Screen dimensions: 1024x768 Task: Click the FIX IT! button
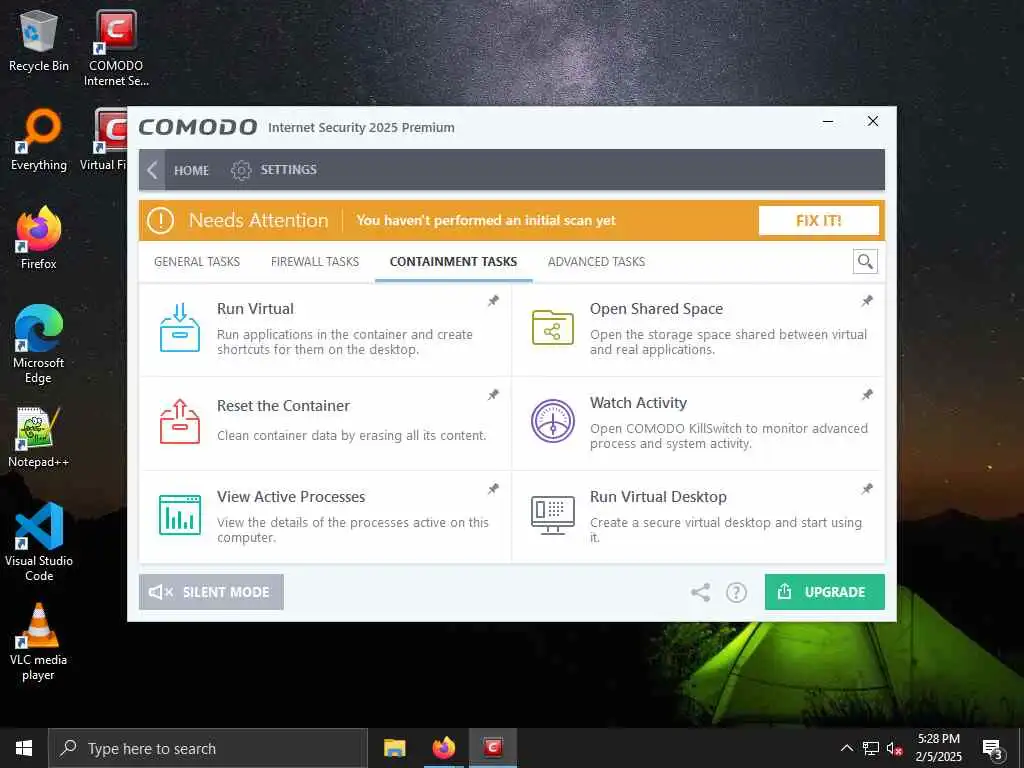(x=818, y=221)
